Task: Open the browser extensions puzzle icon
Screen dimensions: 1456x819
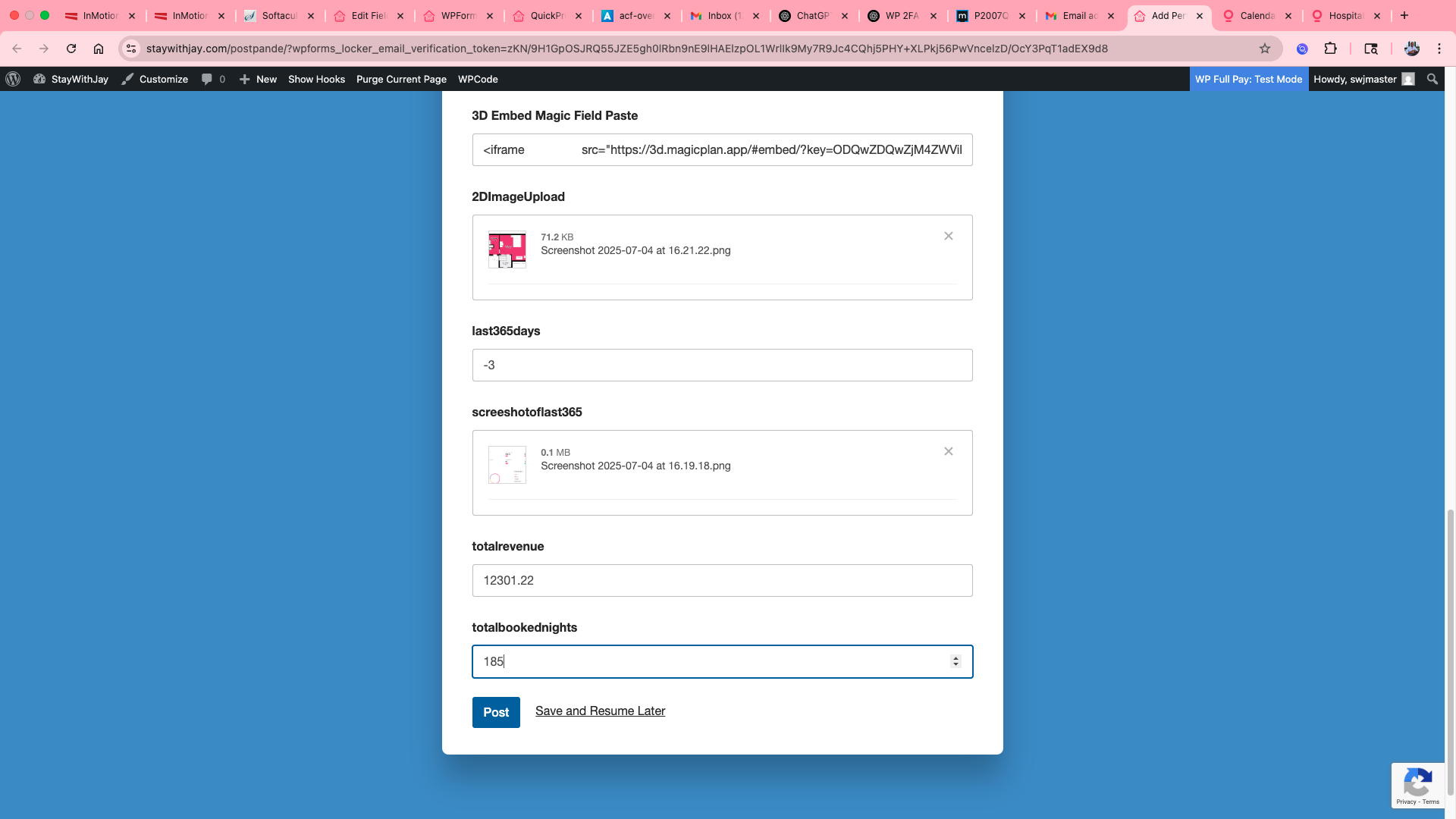Action: pyautogui.click(x=1330, y=49)
